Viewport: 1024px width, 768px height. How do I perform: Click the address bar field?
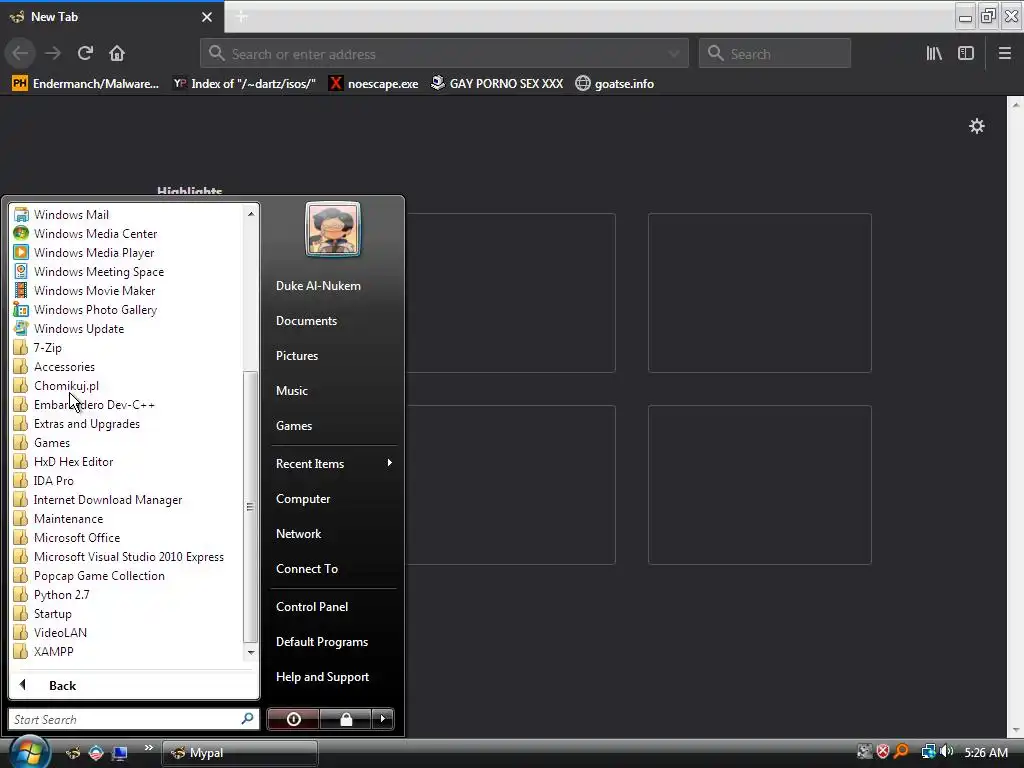(x=444, y=54)
